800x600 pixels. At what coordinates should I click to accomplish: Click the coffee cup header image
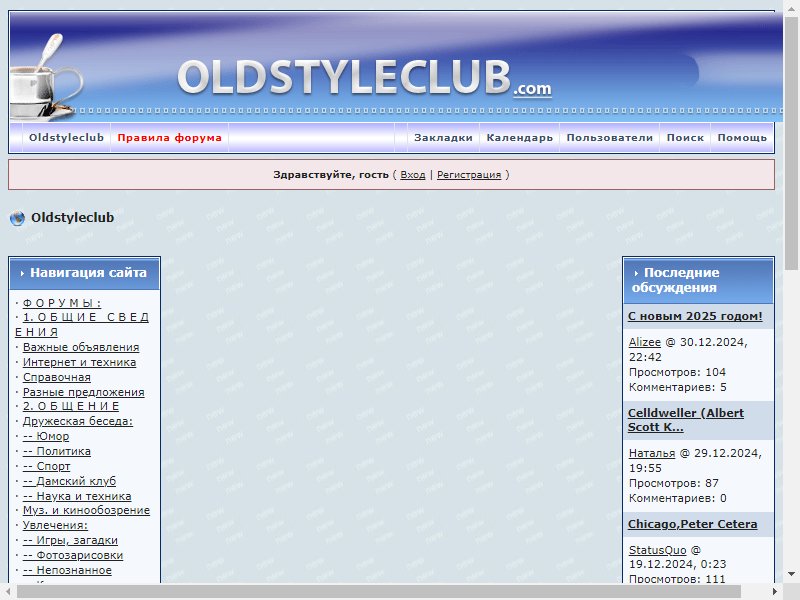click(45, 77)
